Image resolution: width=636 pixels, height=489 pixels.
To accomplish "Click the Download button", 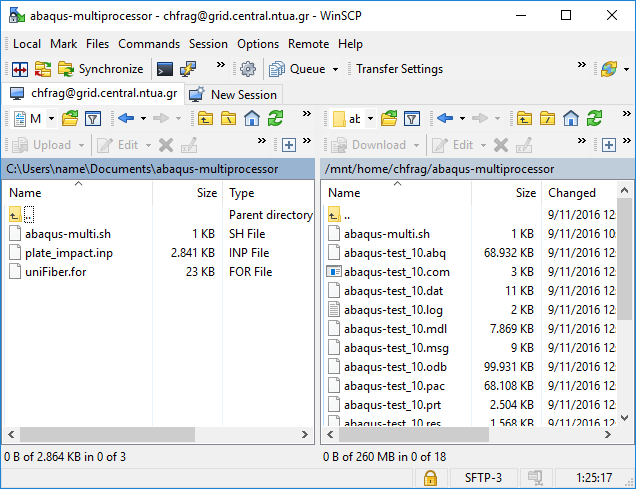I will [x=369, y=145].
